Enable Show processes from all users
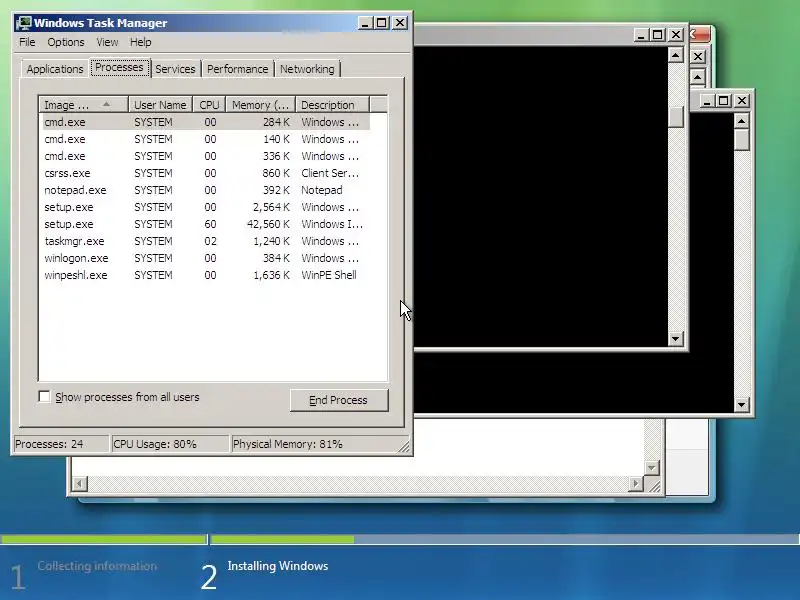Image resolution: width=800 pixels, height=600 pixels. pos(44,396)
